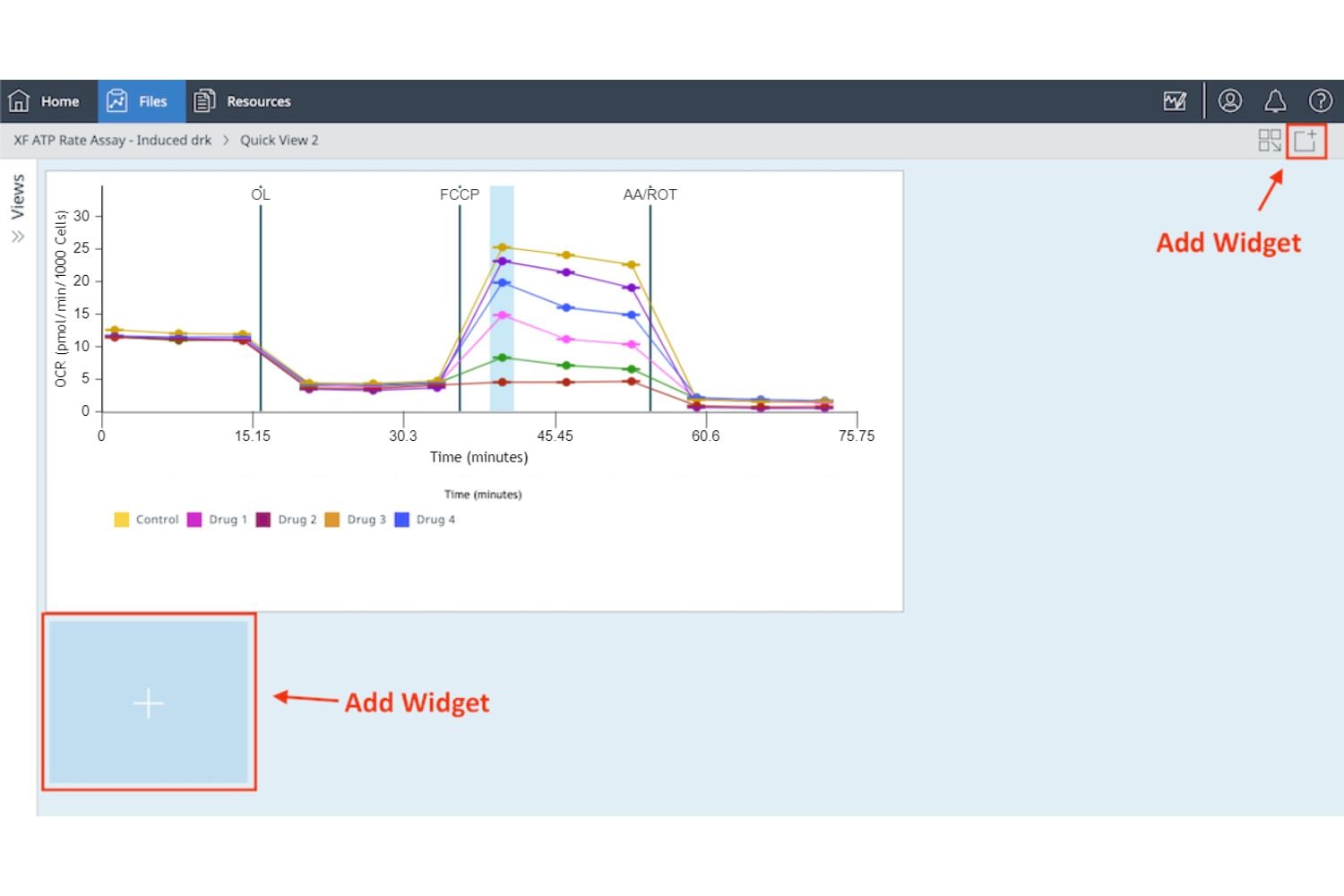Select Quick View 2 breadcrumb
This screenshot has height=896, width=1344.
(279, 141)
